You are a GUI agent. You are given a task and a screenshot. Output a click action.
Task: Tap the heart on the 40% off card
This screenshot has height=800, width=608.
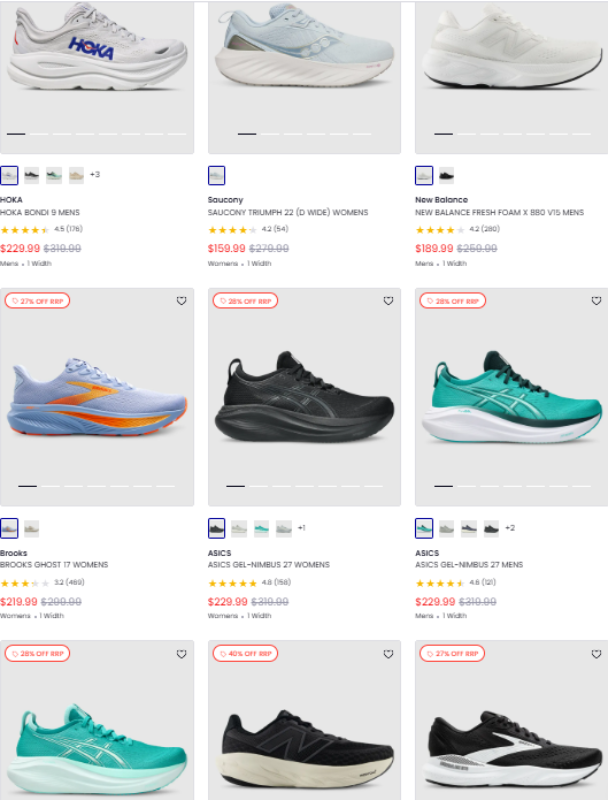pyautogui.click(x=388, y=654)
